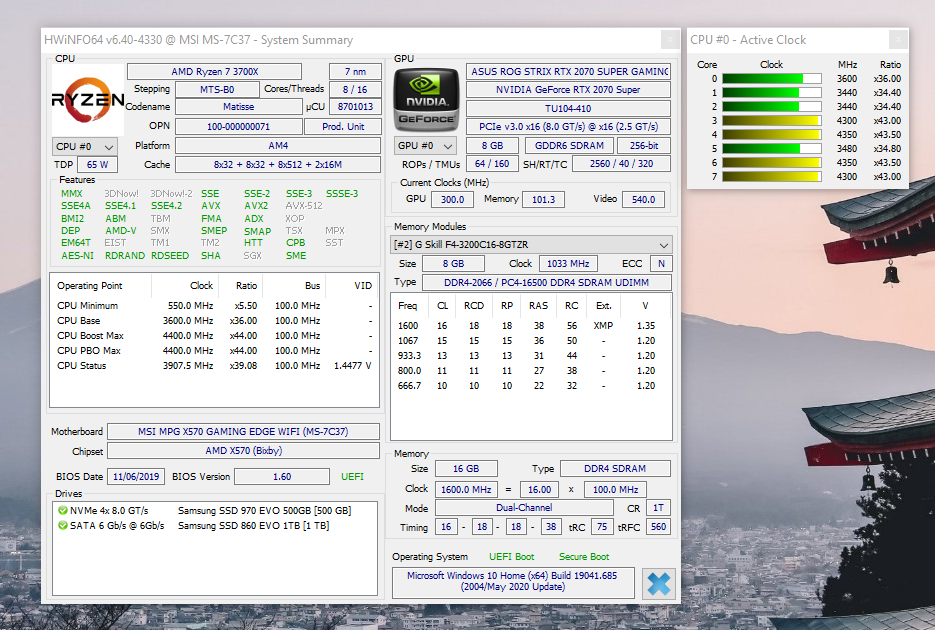Image resolution: width=935 pixels, height=630 pixels.
Task: Click the OPN 100-000000071 field
Action: 239,126
